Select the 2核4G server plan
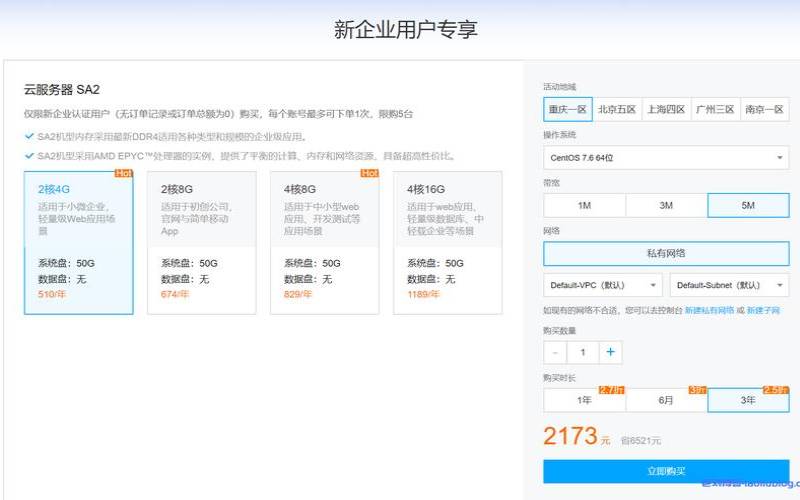 point(79,243)
